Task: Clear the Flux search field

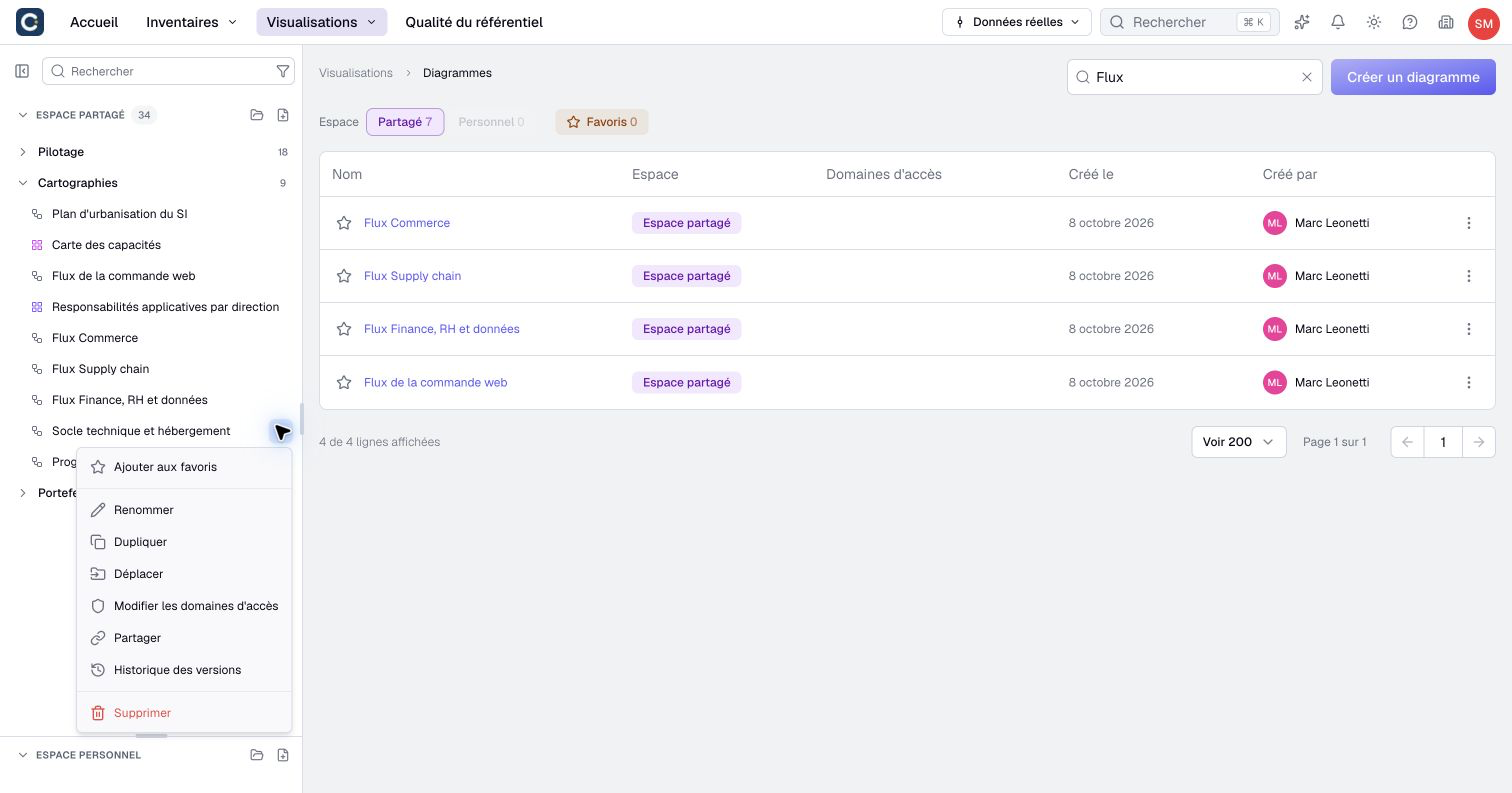Action: (1306, 77)
